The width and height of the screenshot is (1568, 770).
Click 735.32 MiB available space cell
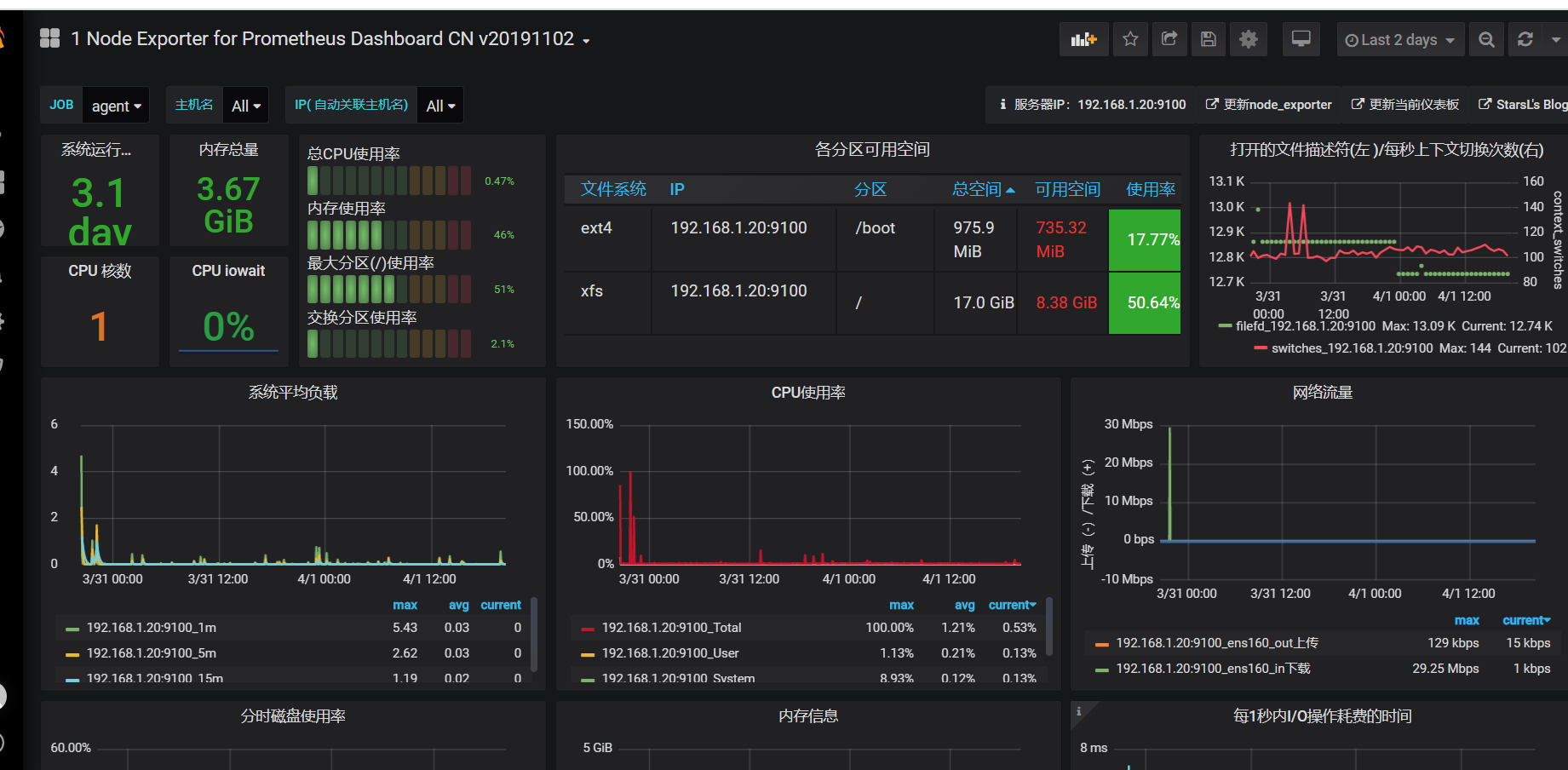(1062, 239)
